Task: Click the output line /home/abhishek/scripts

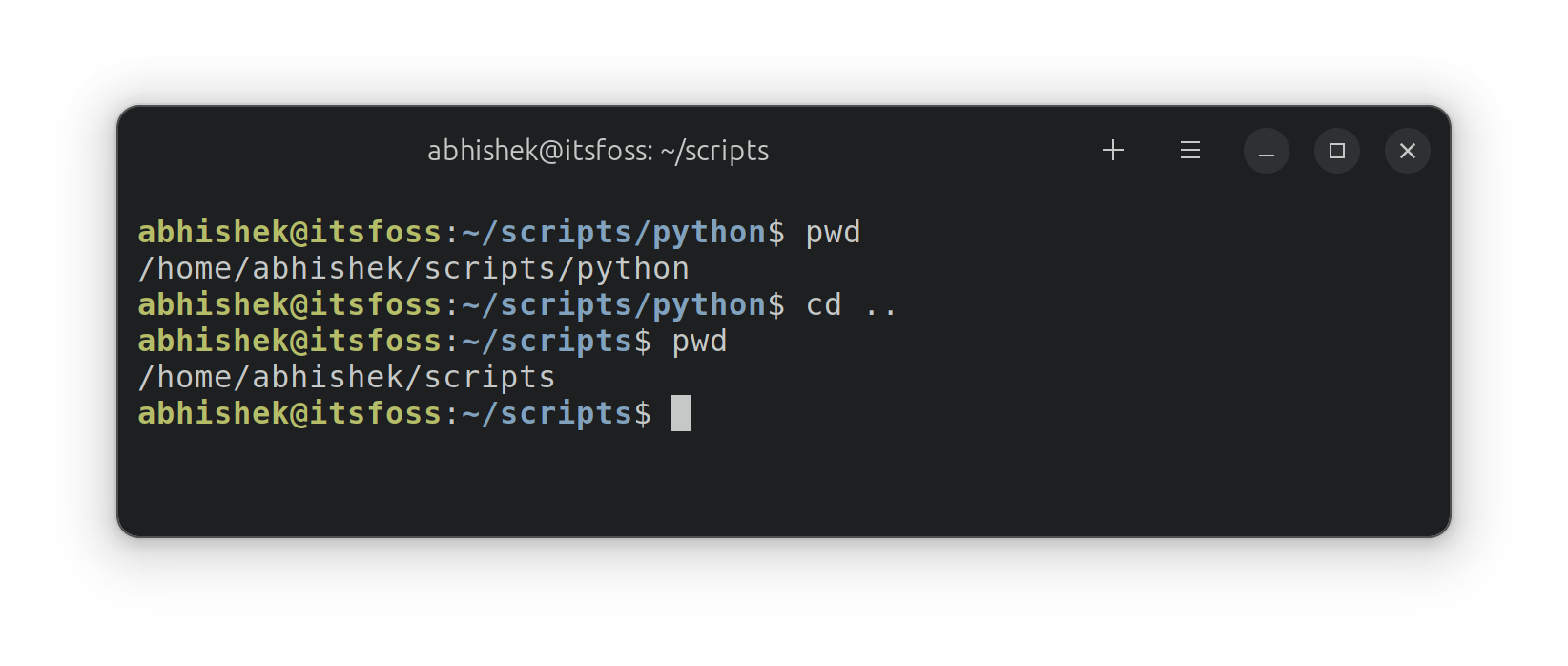Action: coord(345,376)
